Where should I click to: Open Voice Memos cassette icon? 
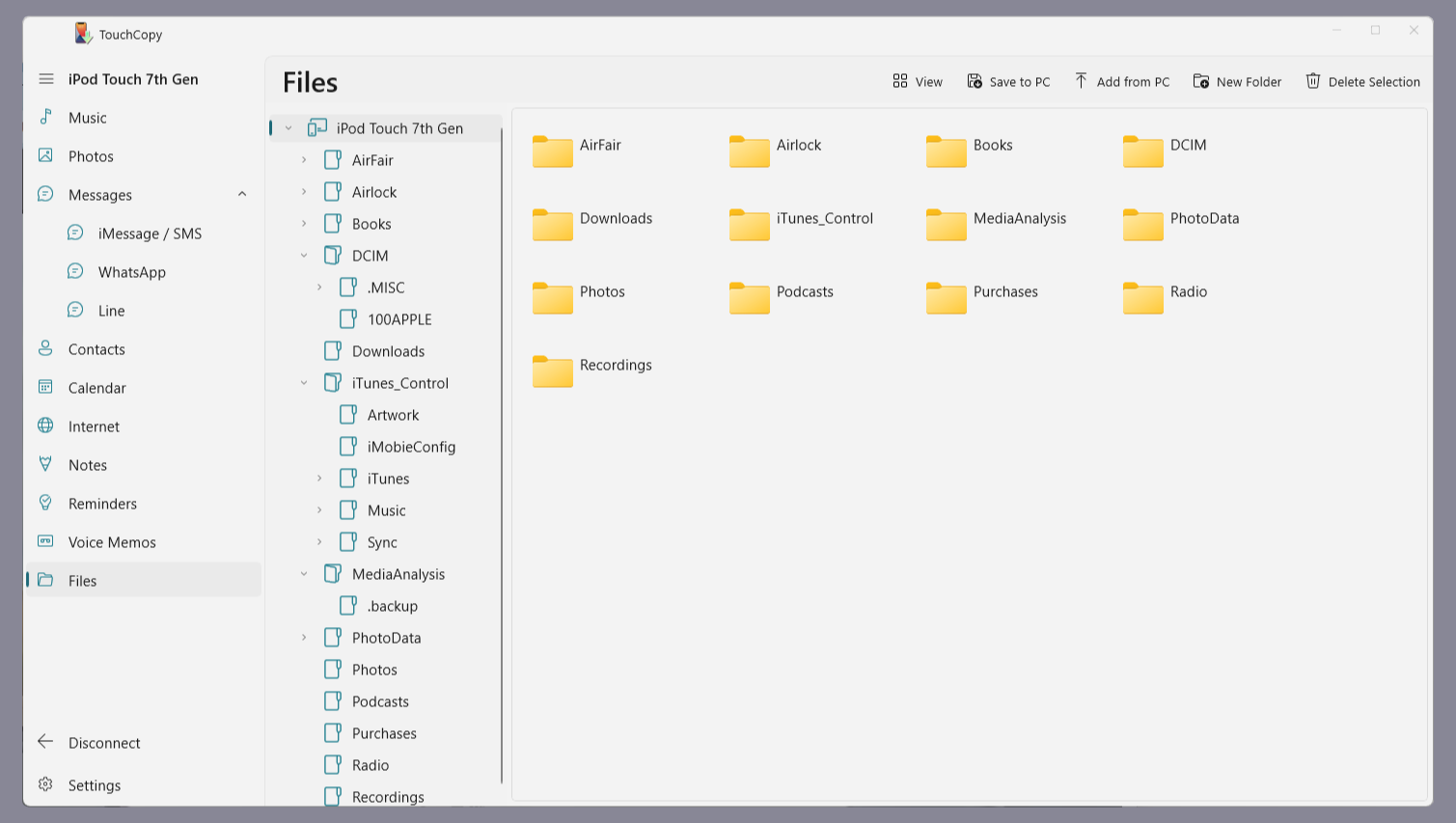point(45,541)
